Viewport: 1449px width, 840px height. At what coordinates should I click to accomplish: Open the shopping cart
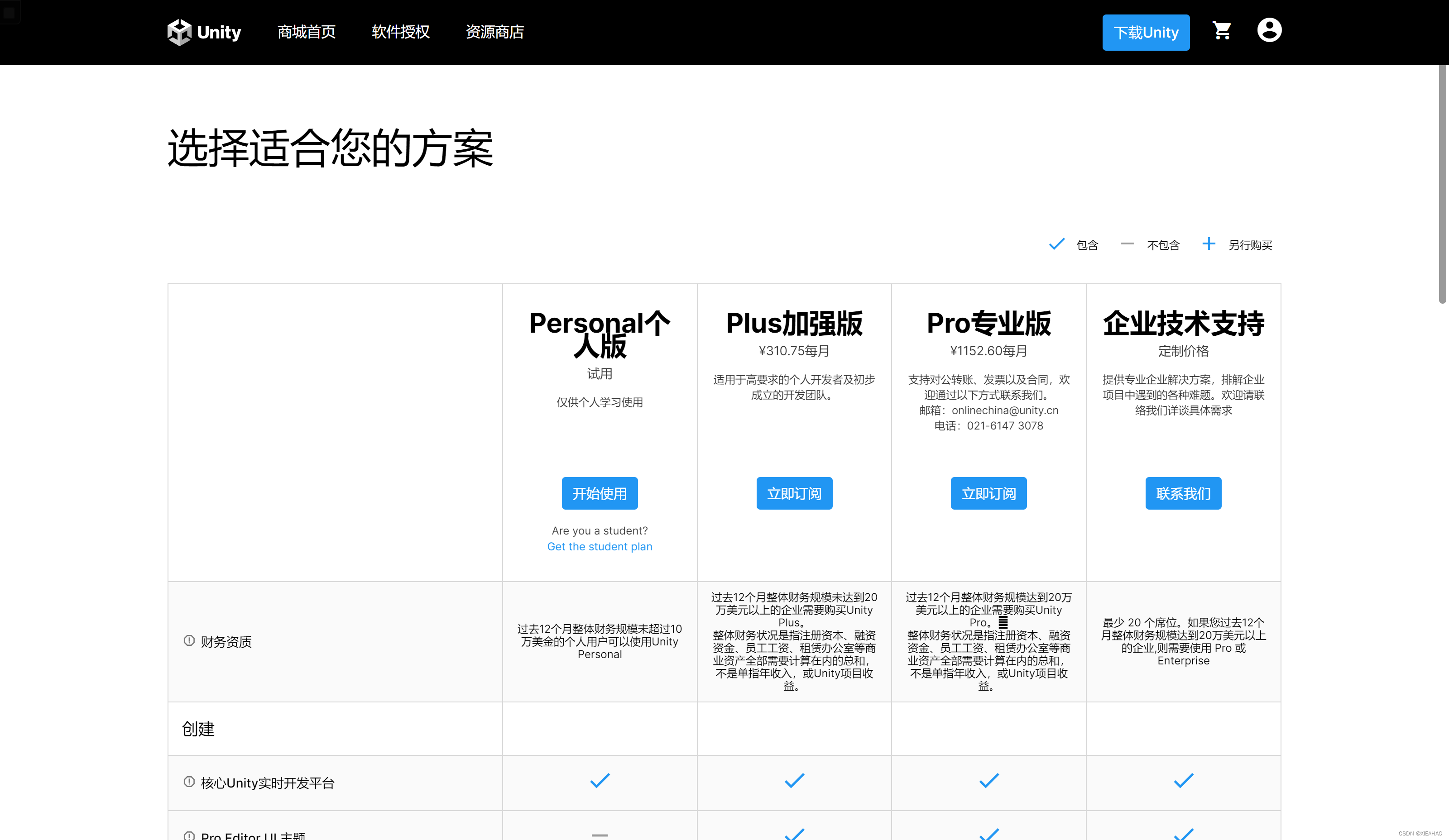click(x=1221, y=30)
